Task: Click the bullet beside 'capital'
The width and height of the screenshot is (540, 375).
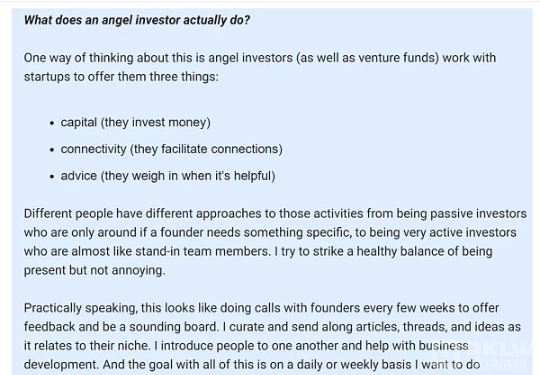Action: point(52,123)
